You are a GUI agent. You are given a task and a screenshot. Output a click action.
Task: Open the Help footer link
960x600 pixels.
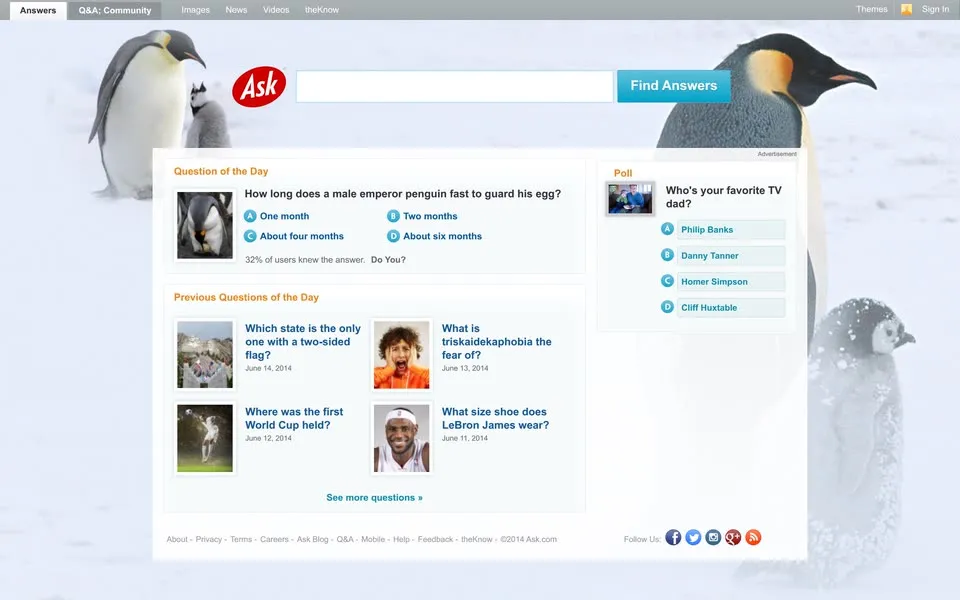[401, 539]
